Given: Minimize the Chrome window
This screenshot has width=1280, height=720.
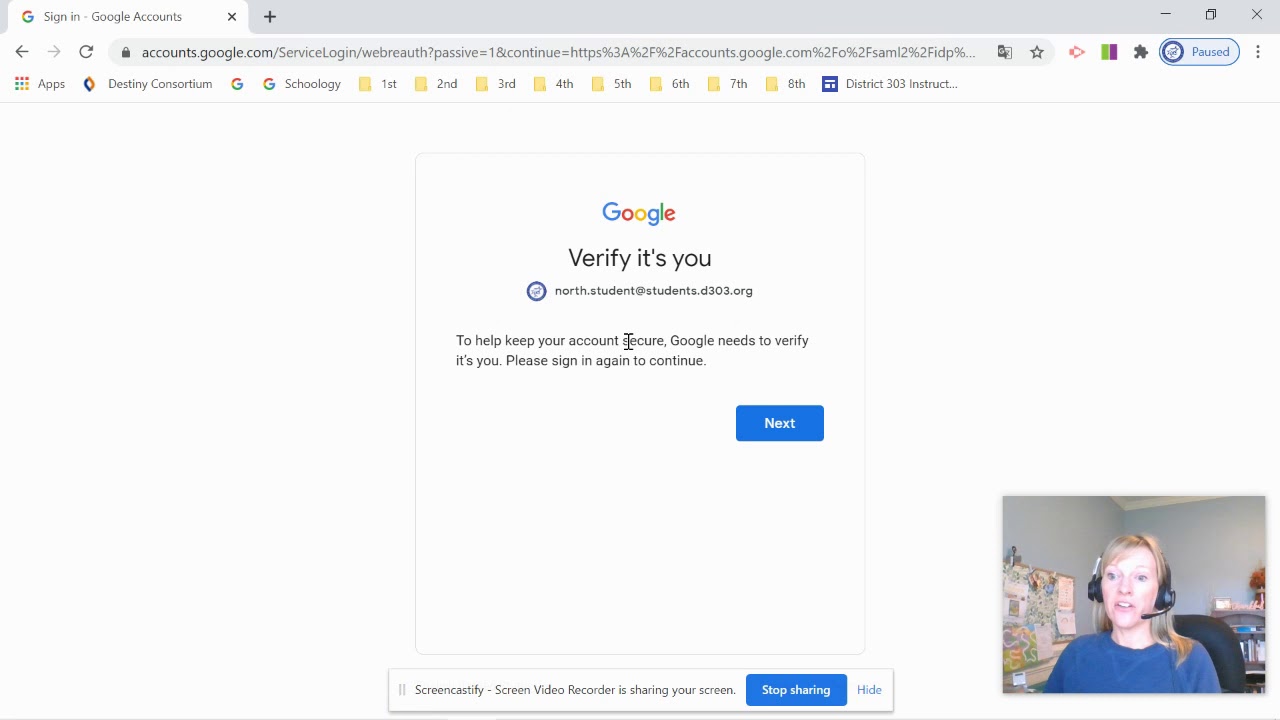Looking at the screenshot, I should (1165, 14).
